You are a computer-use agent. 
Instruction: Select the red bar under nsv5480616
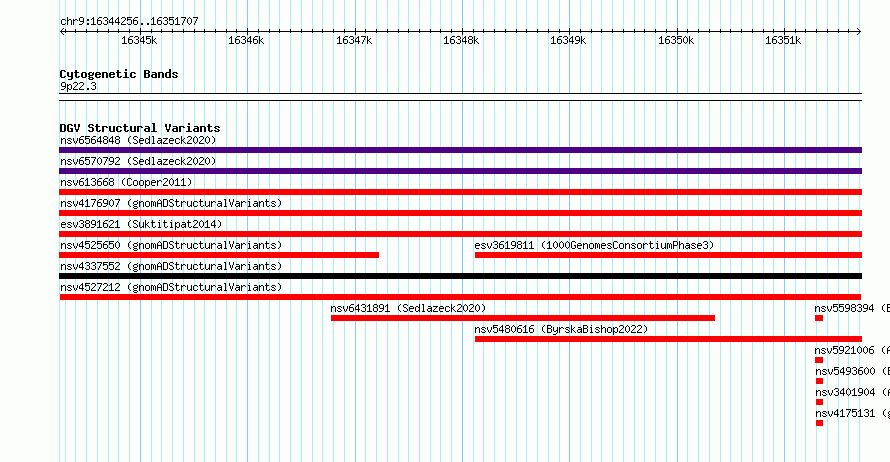pyautogui.click(x=668, y=339)
